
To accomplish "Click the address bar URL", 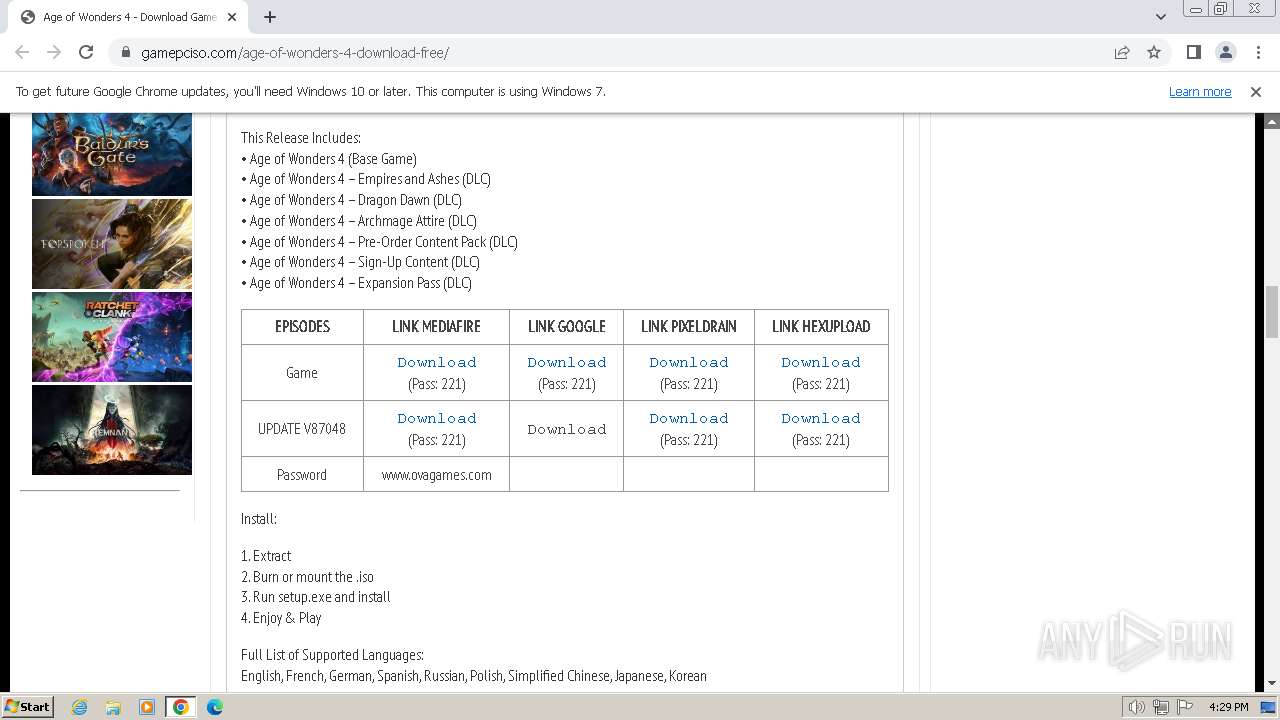I will coord(295,52).
